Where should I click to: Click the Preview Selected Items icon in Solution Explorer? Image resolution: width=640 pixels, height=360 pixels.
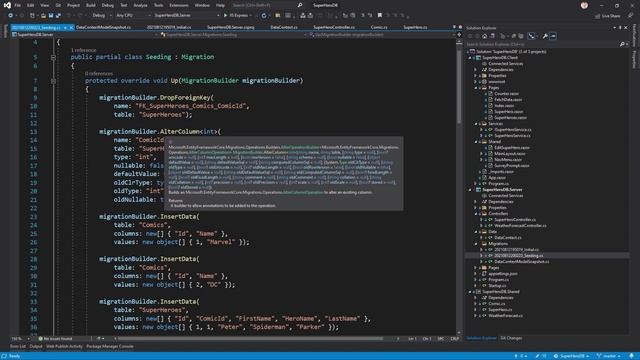(553, 36)
